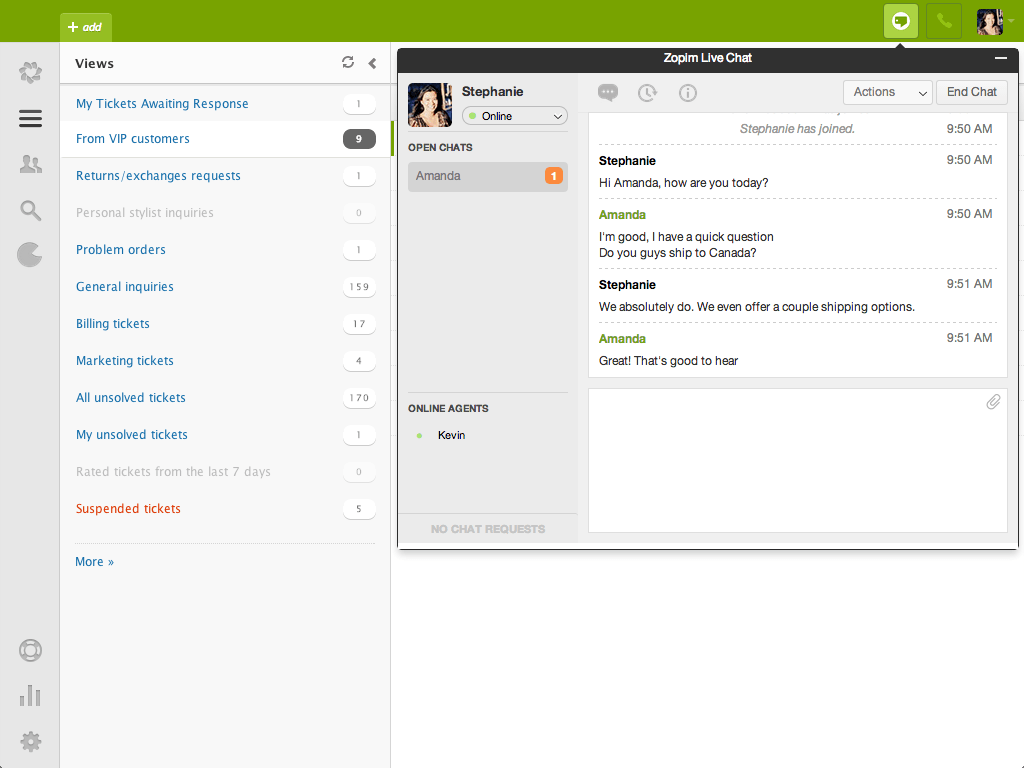The width and height of the screenshot is (1024, 768).
Task: Open the phone icon in top bar
Action: [944, 22]
